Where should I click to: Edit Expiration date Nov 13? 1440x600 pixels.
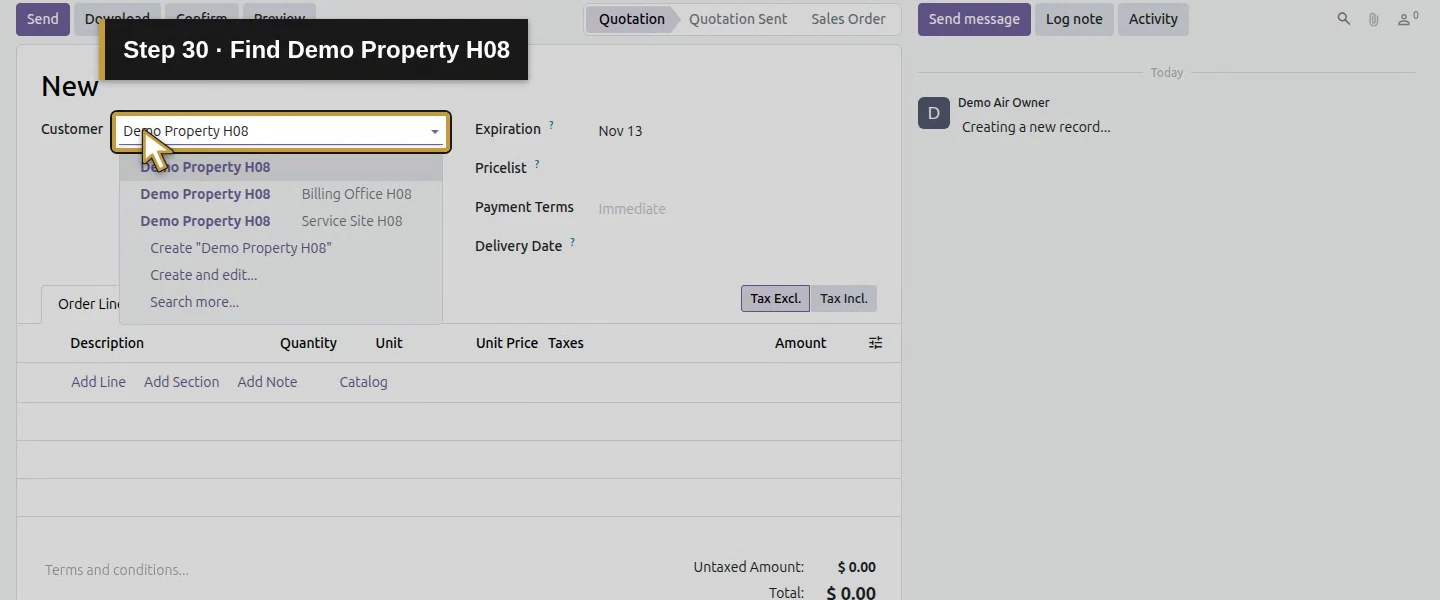pyautogui.click(x=620, y=131)
